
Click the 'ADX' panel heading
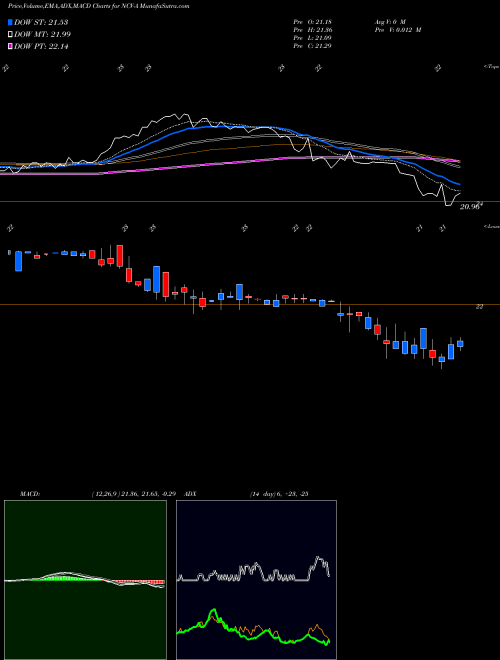191,494
